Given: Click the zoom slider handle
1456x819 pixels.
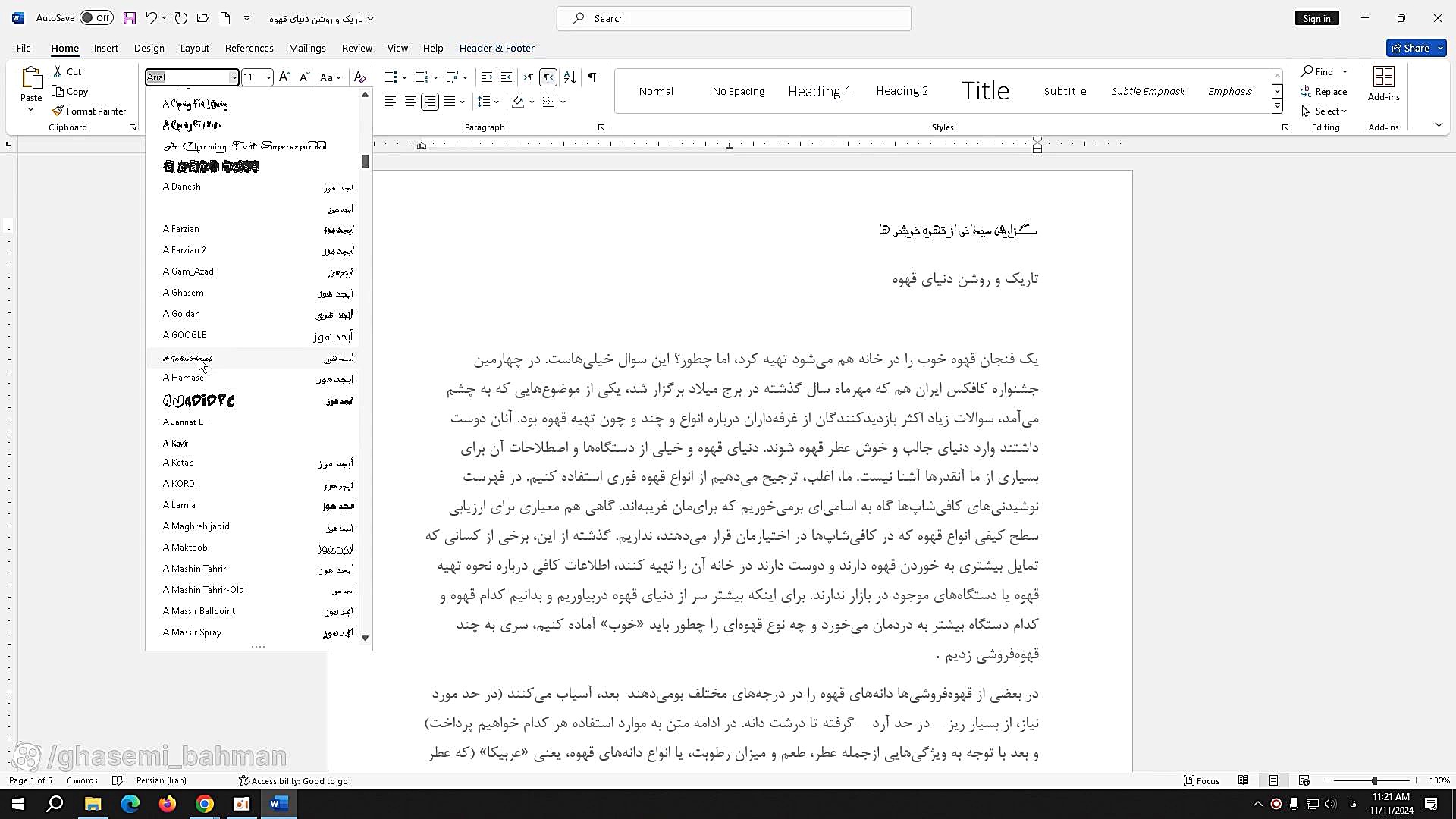Looking at the screenshot, I should [x=1374, y=780].
